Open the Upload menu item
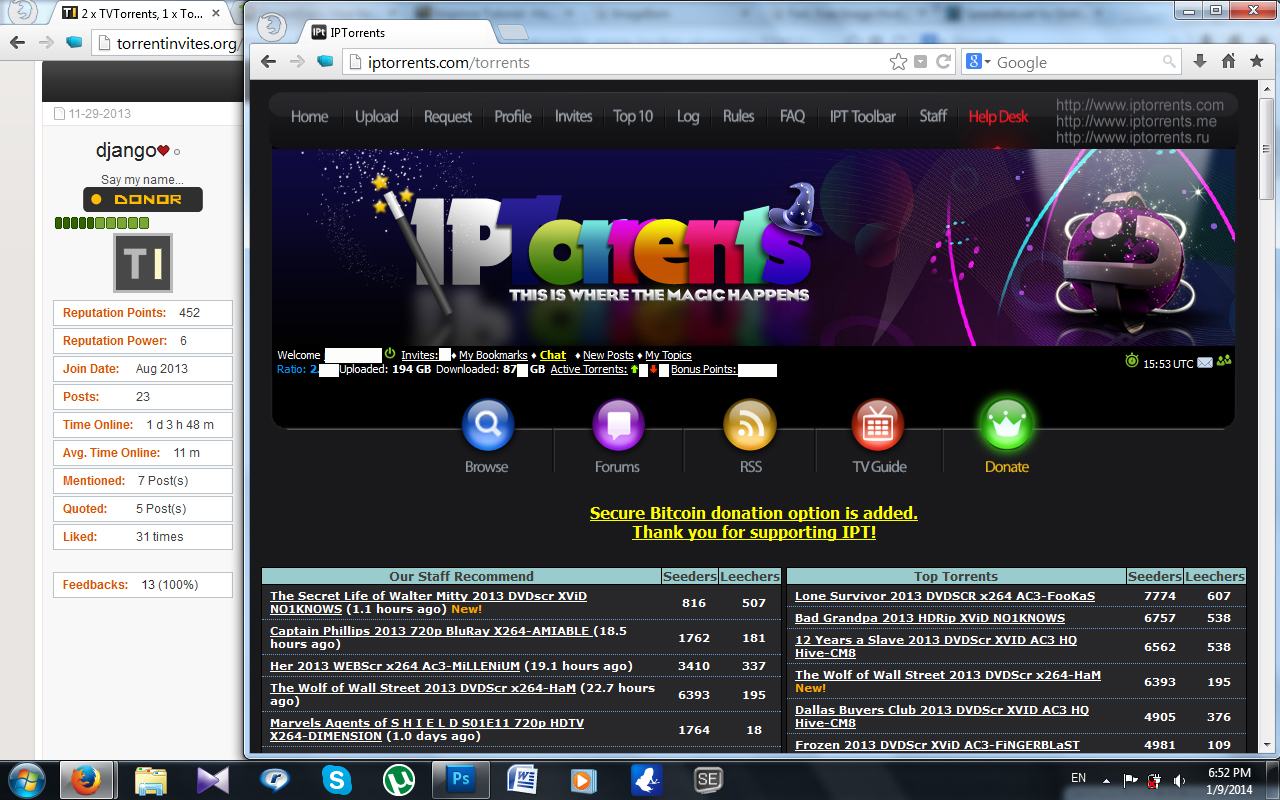1280x800 pixels. (376, 116)
